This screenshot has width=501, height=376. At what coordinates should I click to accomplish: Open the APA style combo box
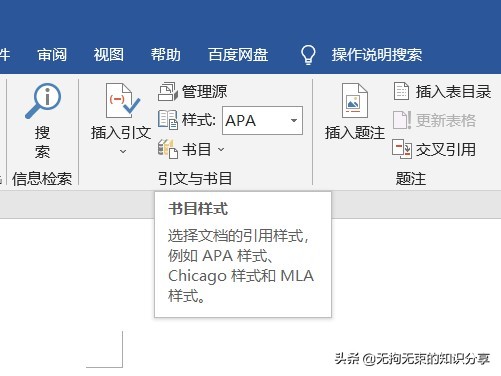[262, 120]
